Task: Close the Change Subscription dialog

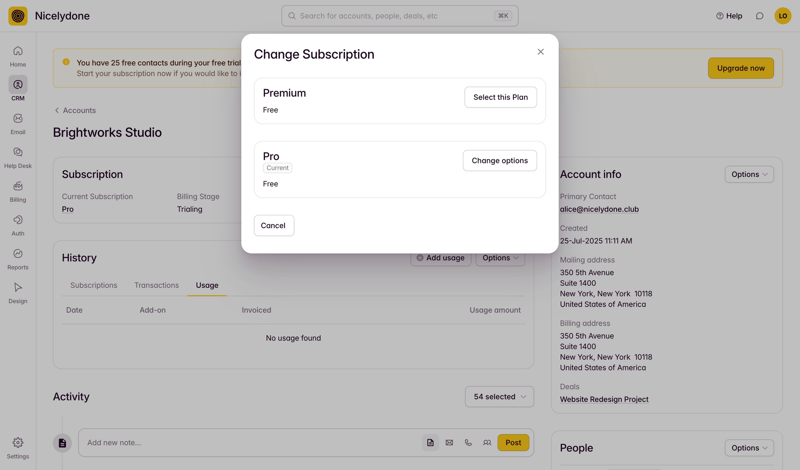Action: tap(541, 52)
